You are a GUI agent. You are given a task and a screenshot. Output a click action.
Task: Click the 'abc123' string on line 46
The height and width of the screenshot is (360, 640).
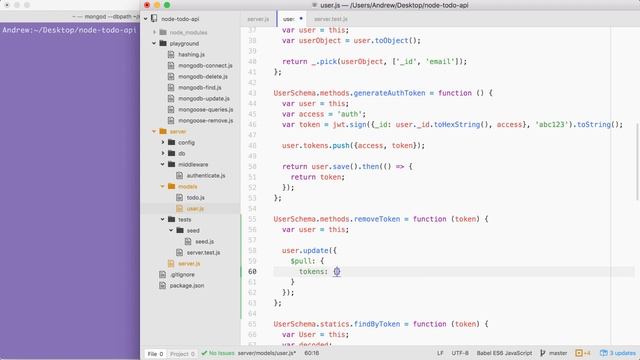click(552, 124)
